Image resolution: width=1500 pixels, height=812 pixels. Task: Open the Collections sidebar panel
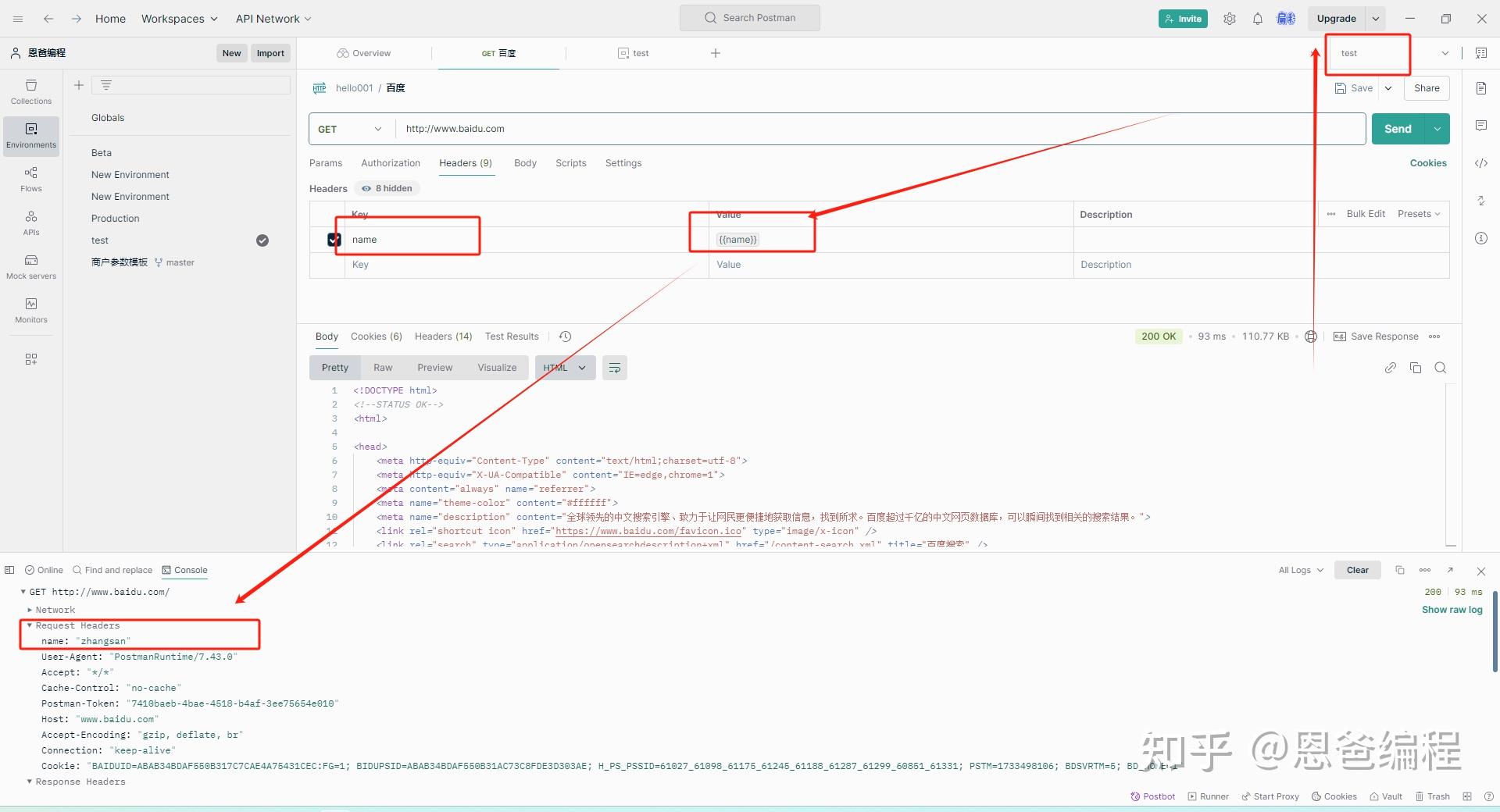point(30,92)
